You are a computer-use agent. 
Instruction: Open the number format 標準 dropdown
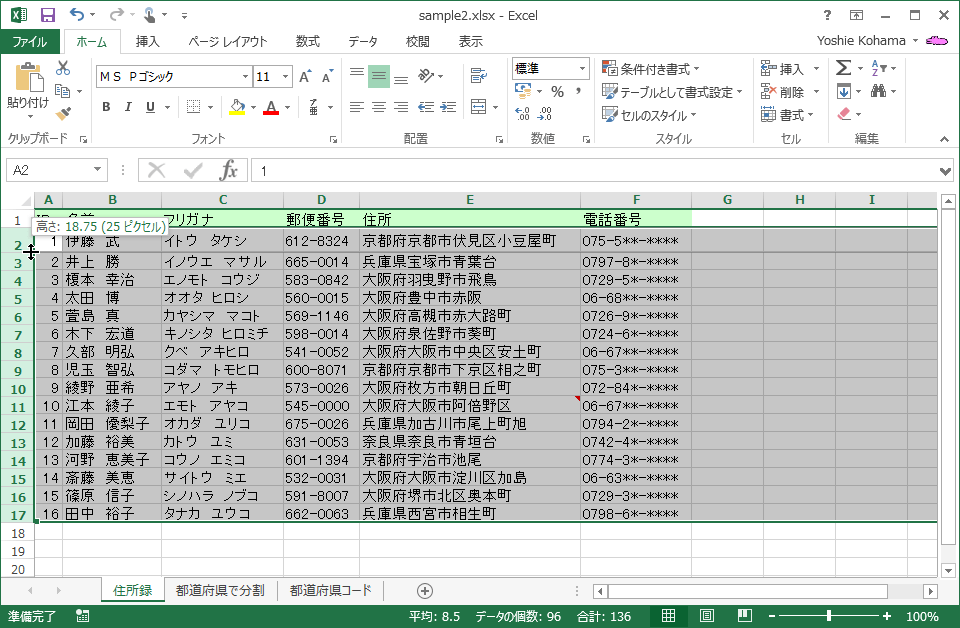(582, 69)
